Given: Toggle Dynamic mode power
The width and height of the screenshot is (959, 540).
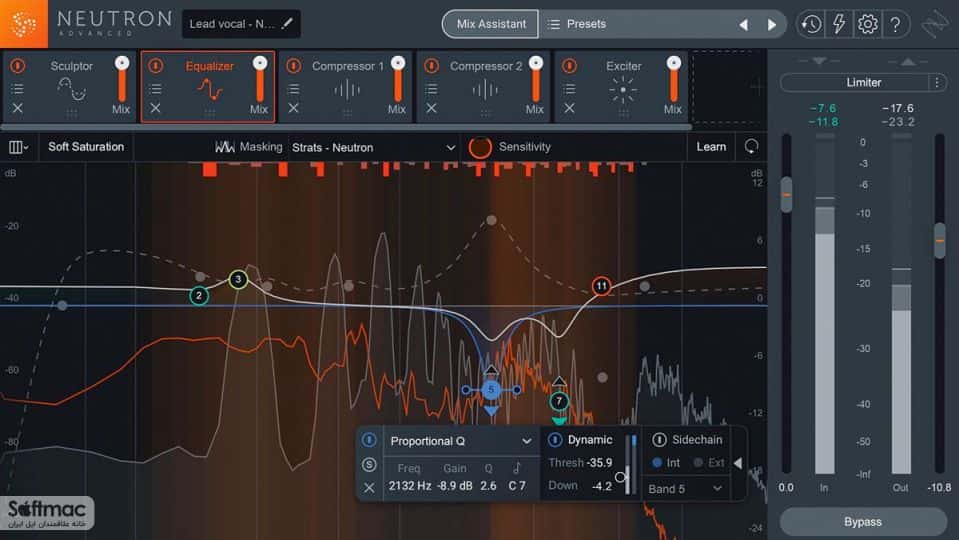Looking at the screenshot, I should [555, 440].
